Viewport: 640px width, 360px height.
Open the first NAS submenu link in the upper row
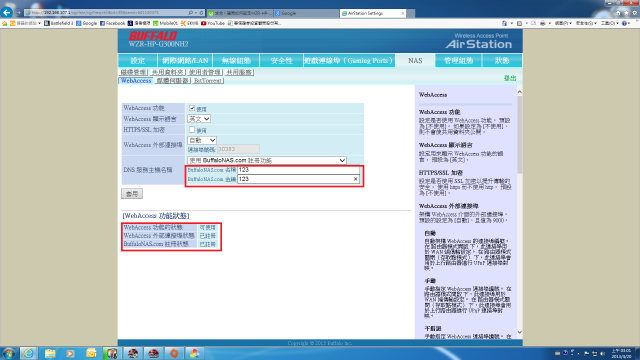133,72
